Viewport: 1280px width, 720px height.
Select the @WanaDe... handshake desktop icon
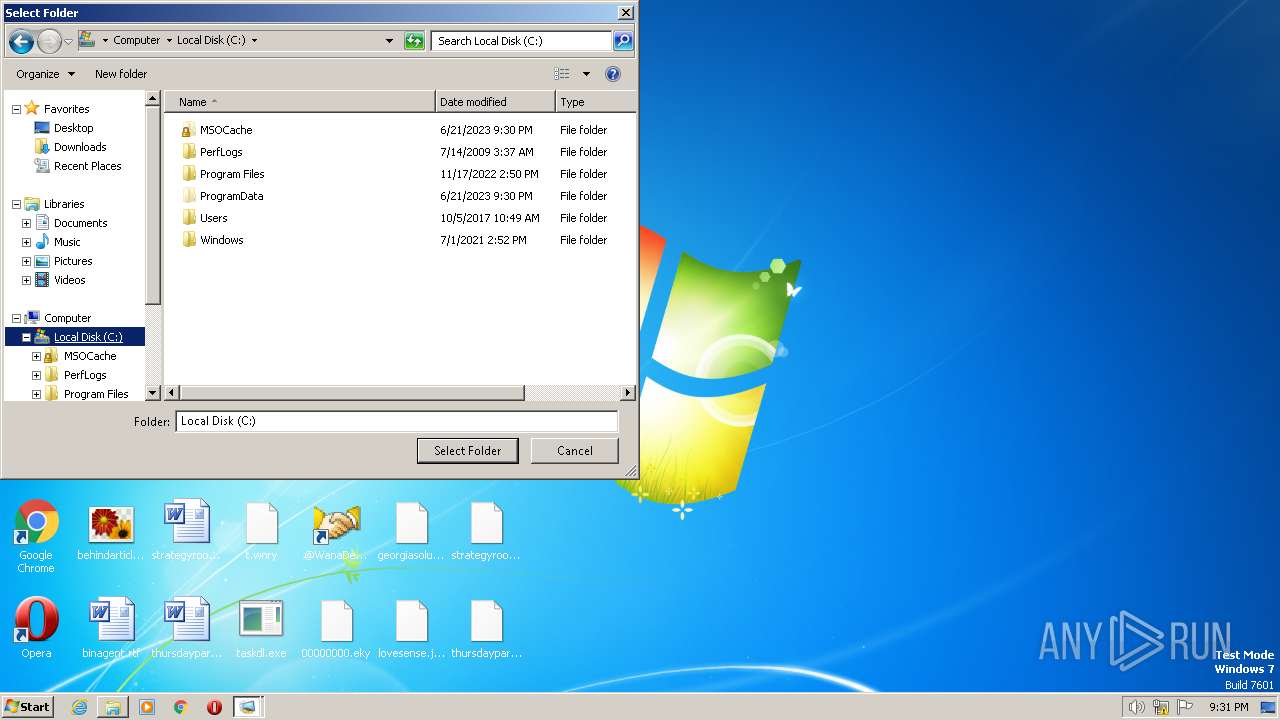point(336,532)
